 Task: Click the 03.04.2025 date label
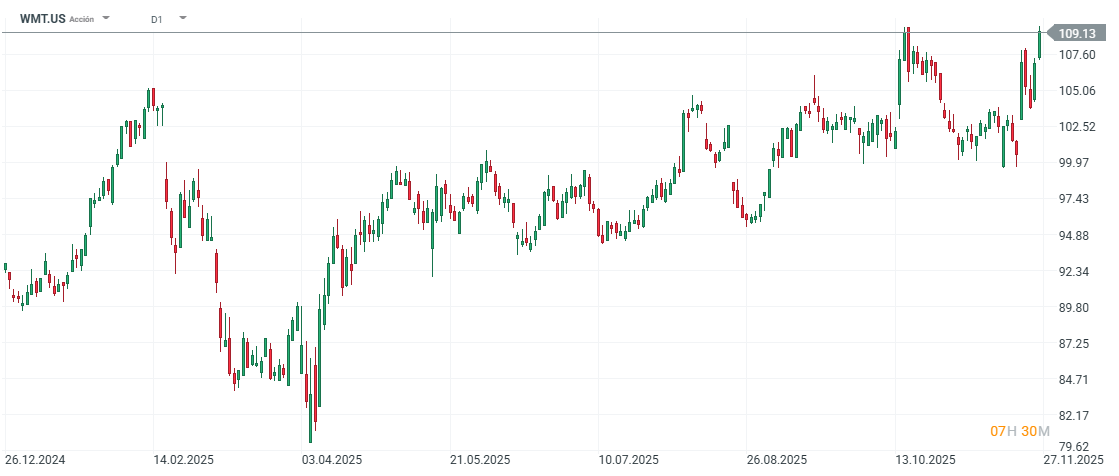tap(332, 461)
